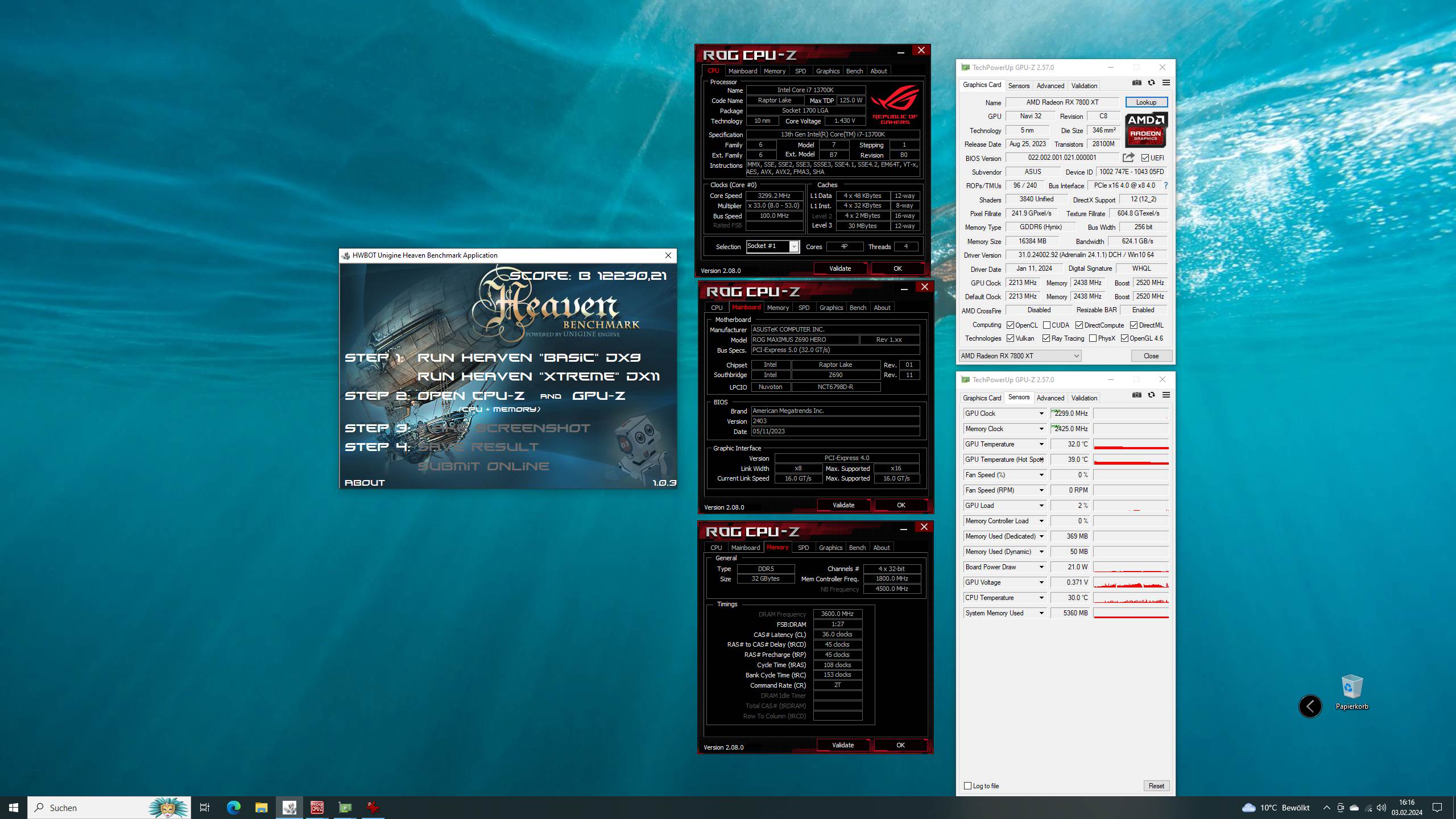This screenshot has height=819, width=1456.
Task: Select red taskbar icon next to GPU-Z
Action: [x=373, y=808]
